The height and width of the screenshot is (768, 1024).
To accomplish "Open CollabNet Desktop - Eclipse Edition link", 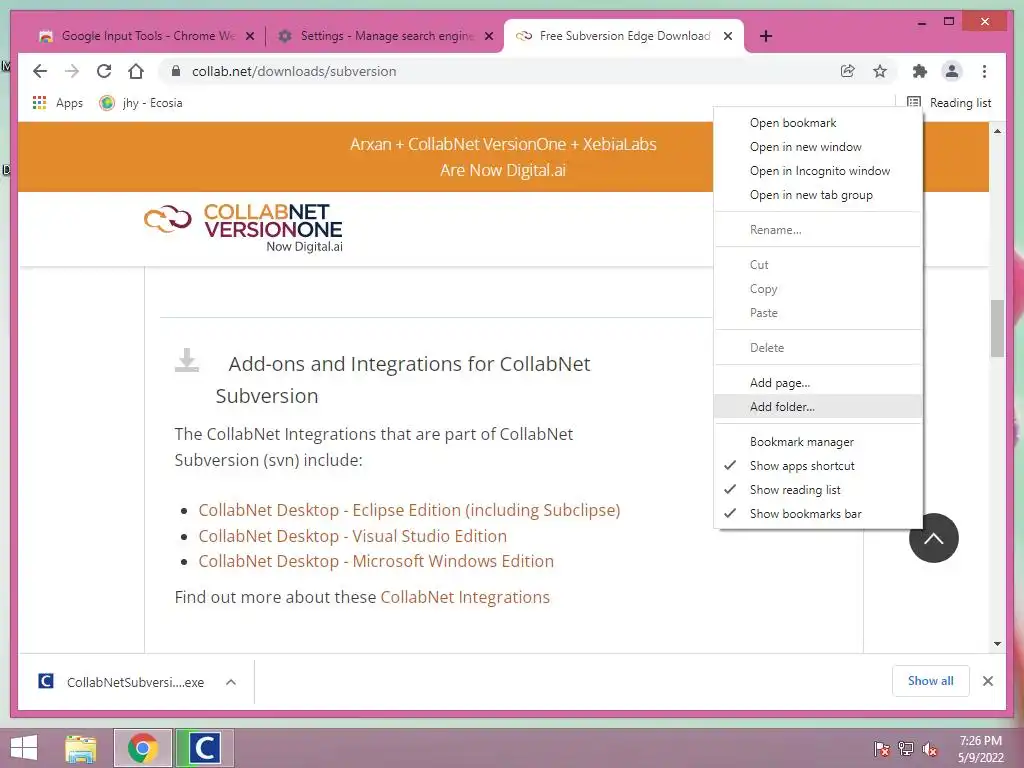I will pyautogui.click(x=409, y=510).
